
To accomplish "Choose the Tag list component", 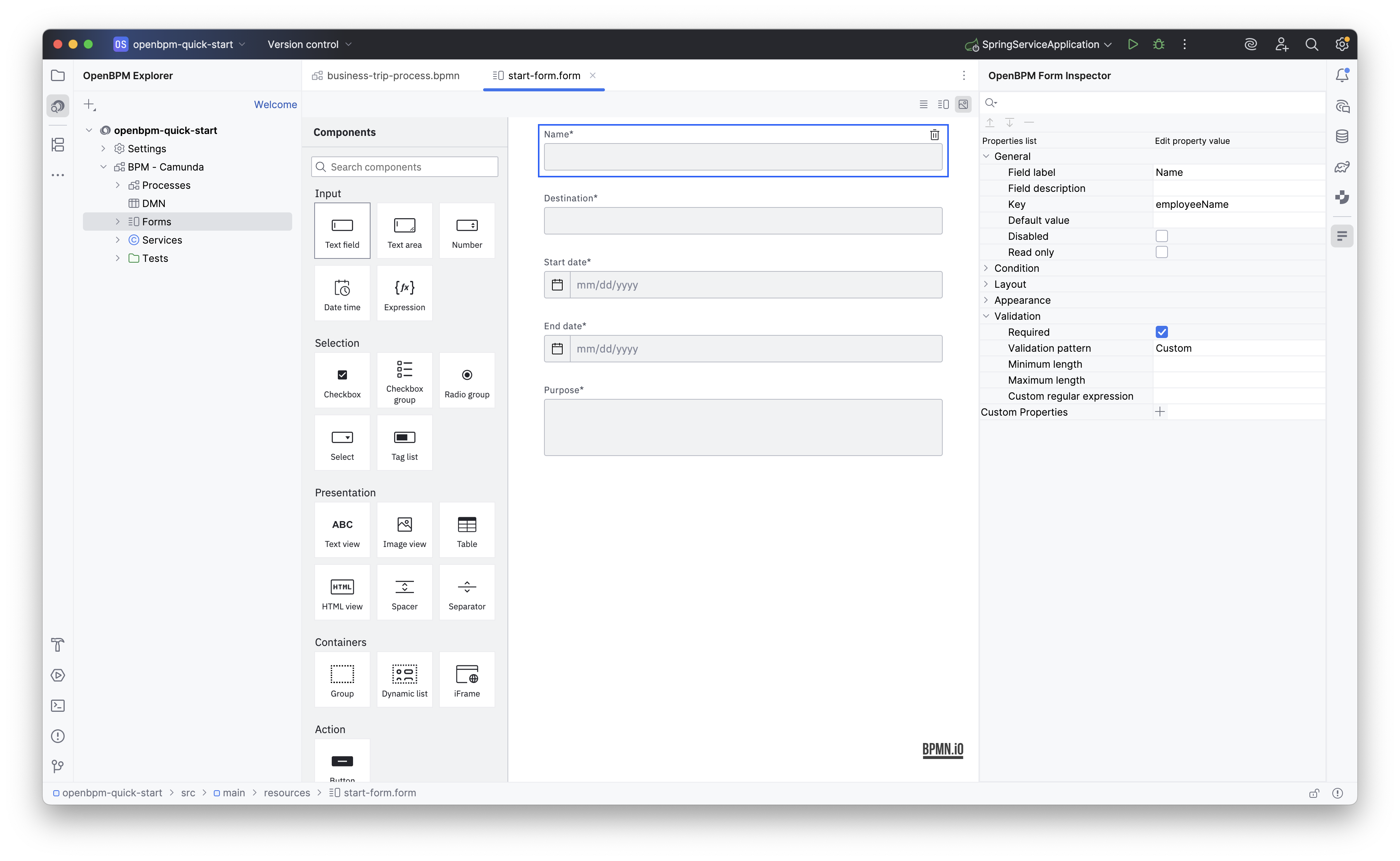I will (x=404, y=443).
